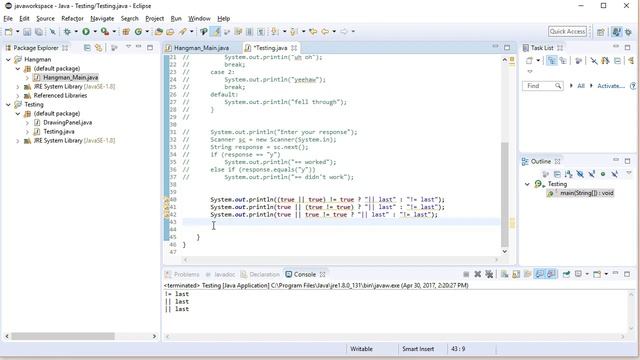Collapse the Hangman project tree node
Screen dimensions: 640x360
click(8, 60)
